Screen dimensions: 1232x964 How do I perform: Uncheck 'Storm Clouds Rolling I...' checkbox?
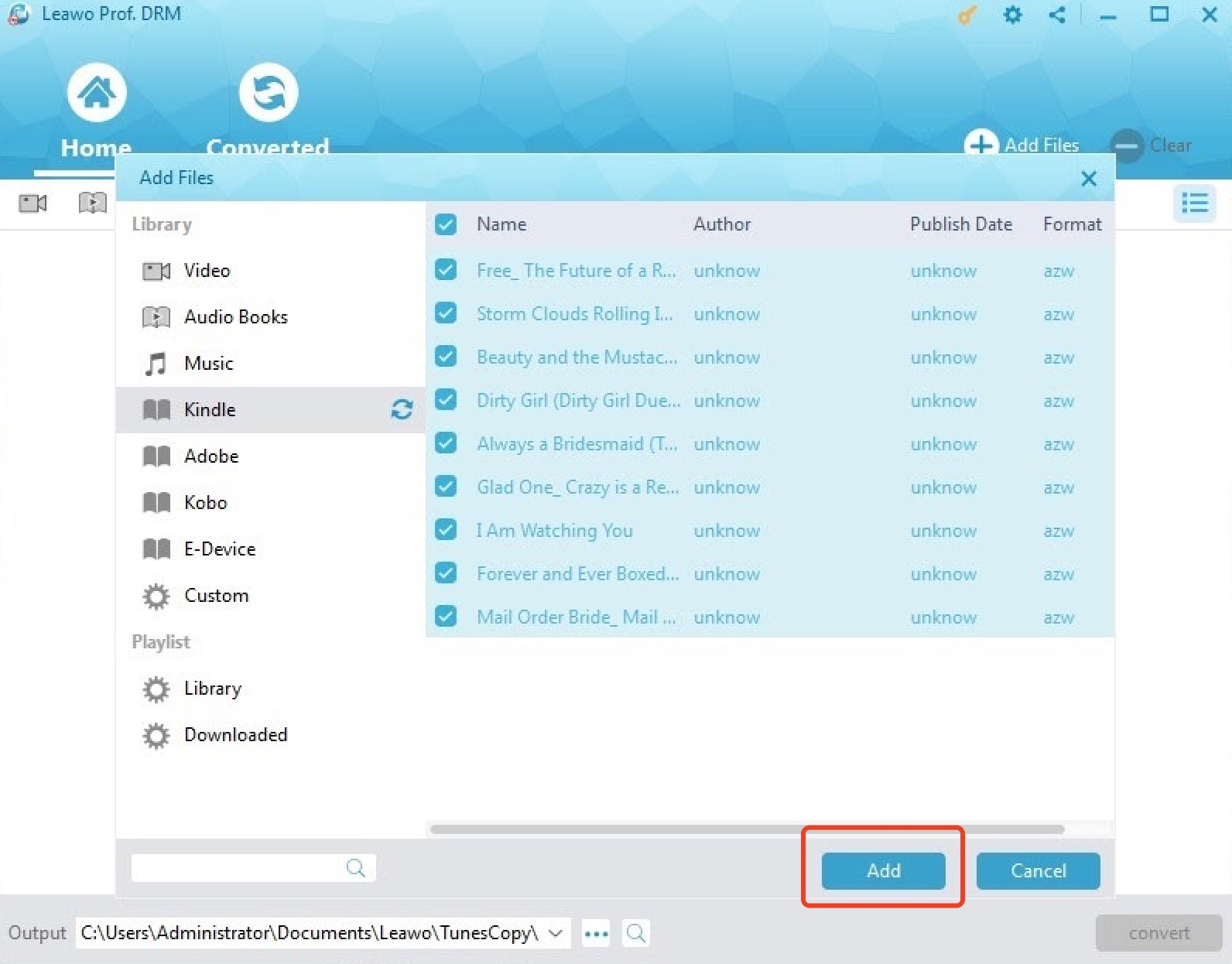[446, 313]
